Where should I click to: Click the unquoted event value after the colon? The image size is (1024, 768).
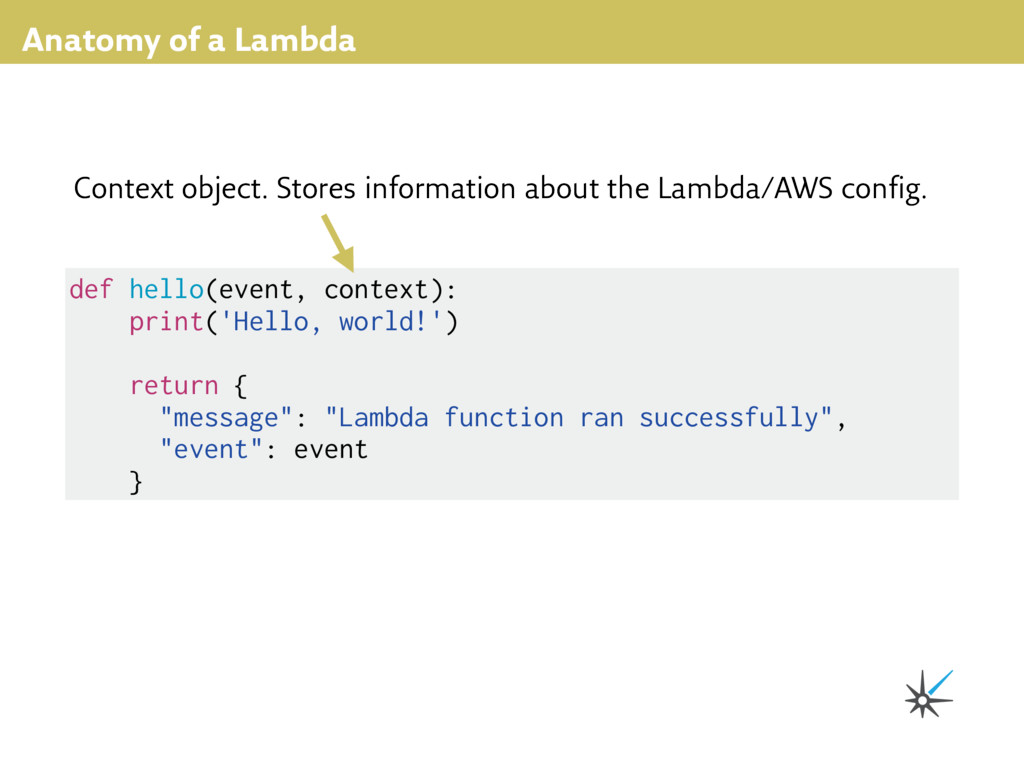331,449
